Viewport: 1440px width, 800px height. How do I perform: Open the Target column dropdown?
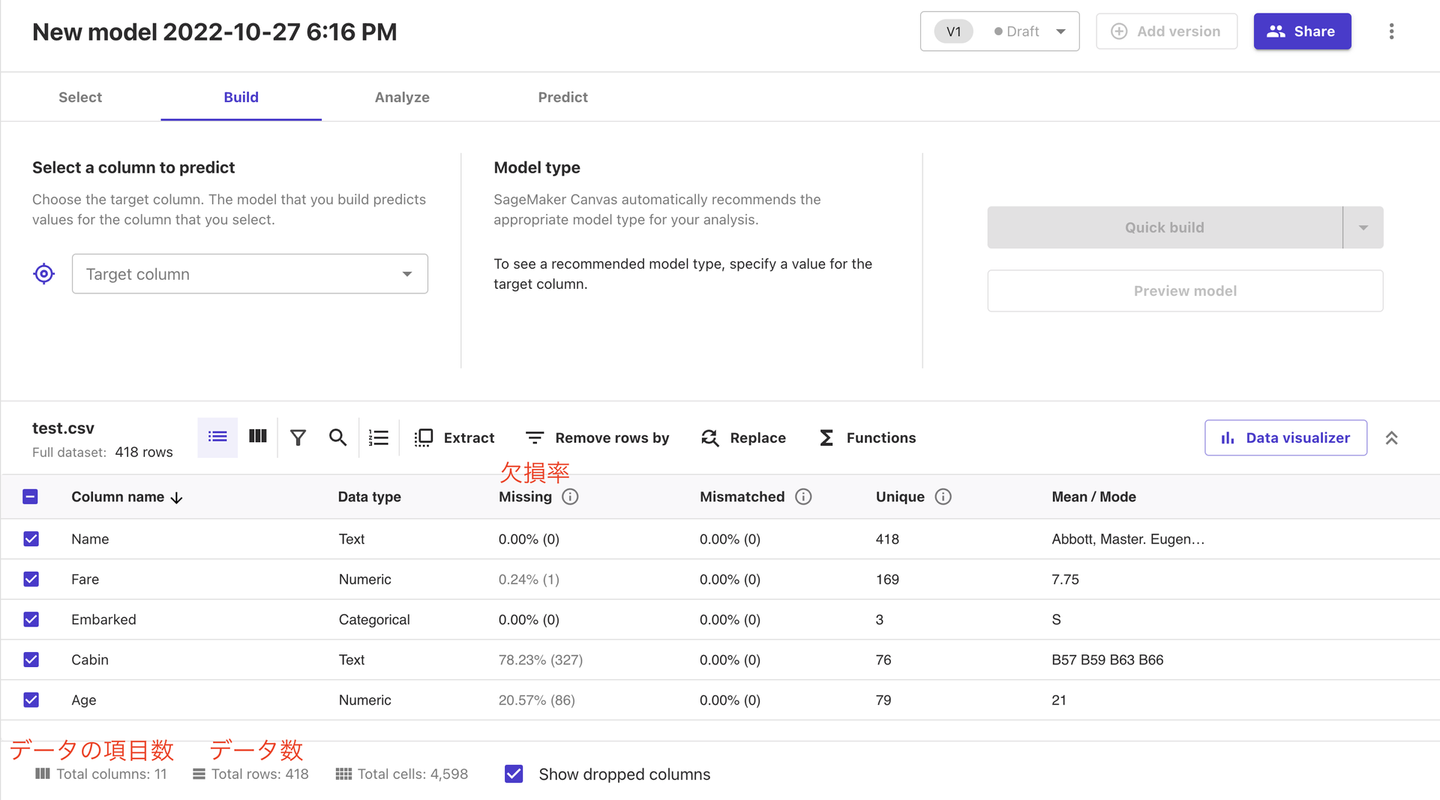pos(250,274)
